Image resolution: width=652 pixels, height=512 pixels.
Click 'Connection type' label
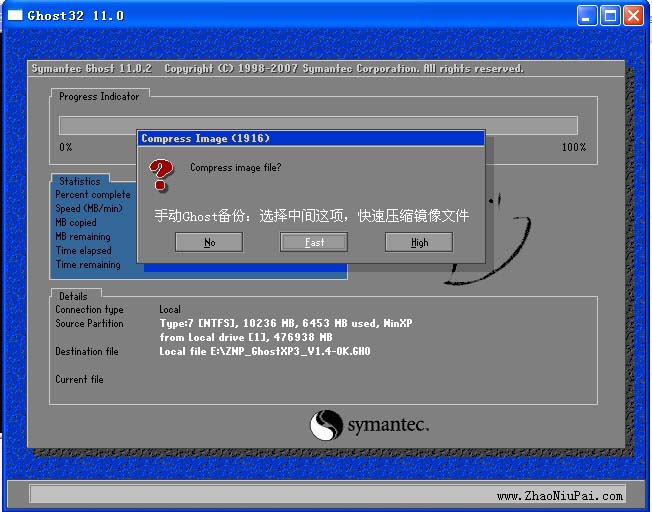89,309
